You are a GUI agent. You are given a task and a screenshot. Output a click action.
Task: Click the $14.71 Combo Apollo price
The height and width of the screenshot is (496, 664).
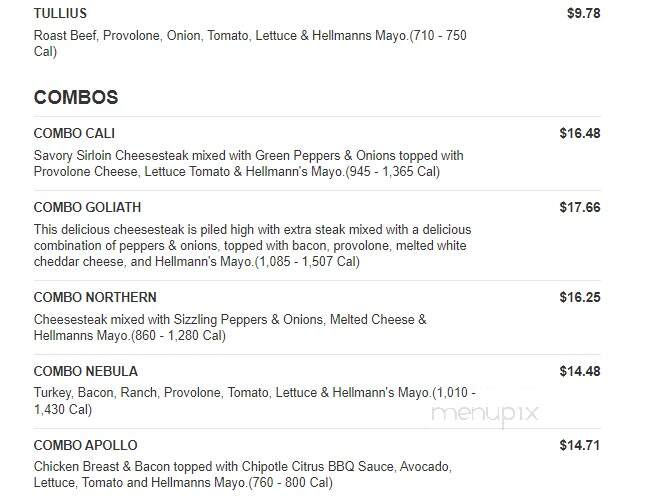(x=580, y=446)
